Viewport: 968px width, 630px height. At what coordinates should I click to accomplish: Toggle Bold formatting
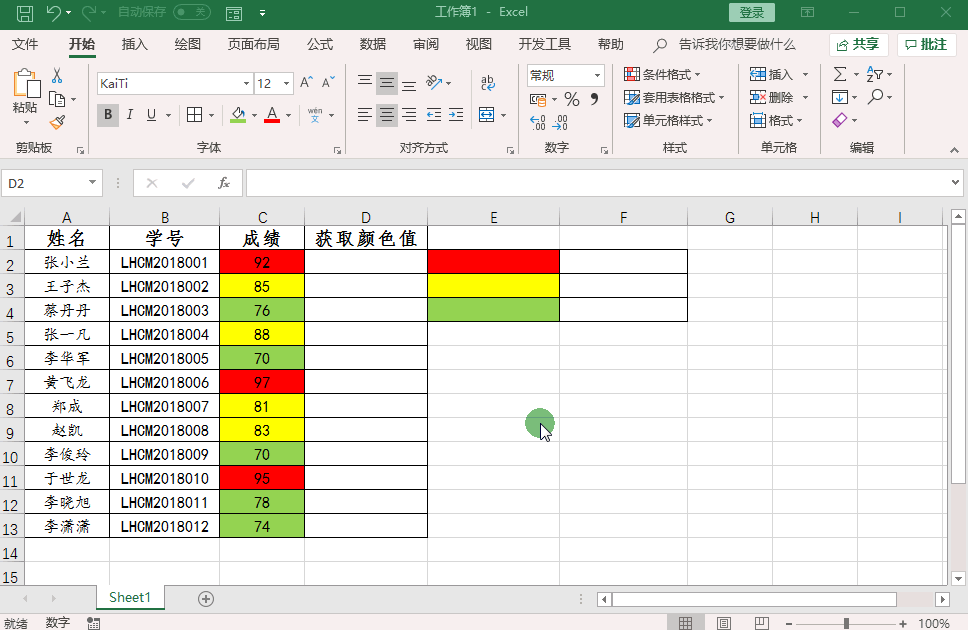(x=108, y=115)
